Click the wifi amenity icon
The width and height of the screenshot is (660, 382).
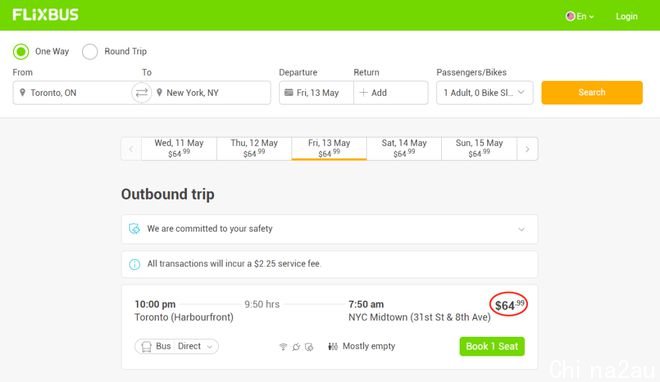coord(283,347)
